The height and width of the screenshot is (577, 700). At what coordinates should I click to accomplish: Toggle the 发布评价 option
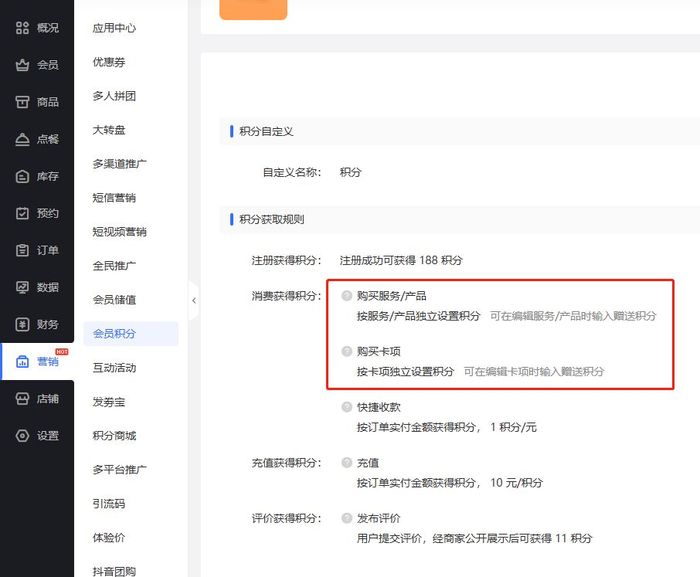(347, 518)
